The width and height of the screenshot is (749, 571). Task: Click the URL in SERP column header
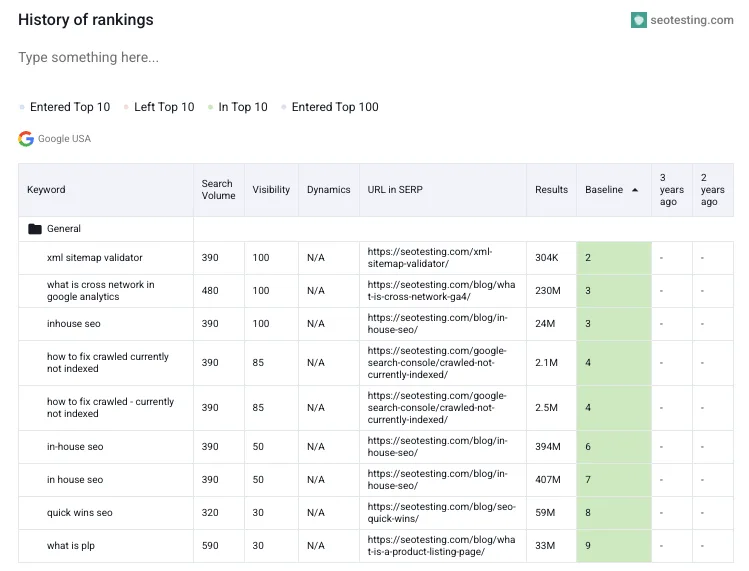(x=395, y=190)
